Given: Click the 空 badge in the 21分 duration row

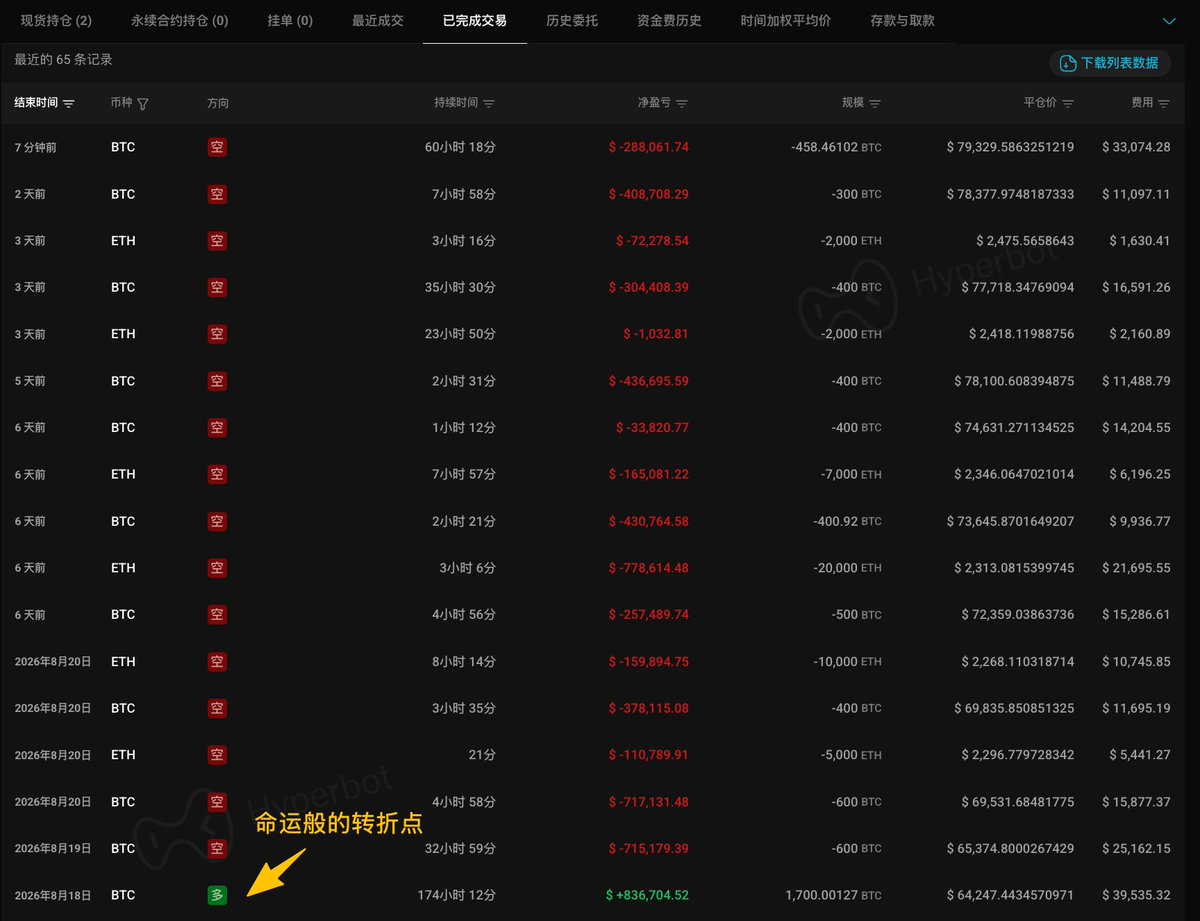Looking at the screenshot, I should (217, 755).
